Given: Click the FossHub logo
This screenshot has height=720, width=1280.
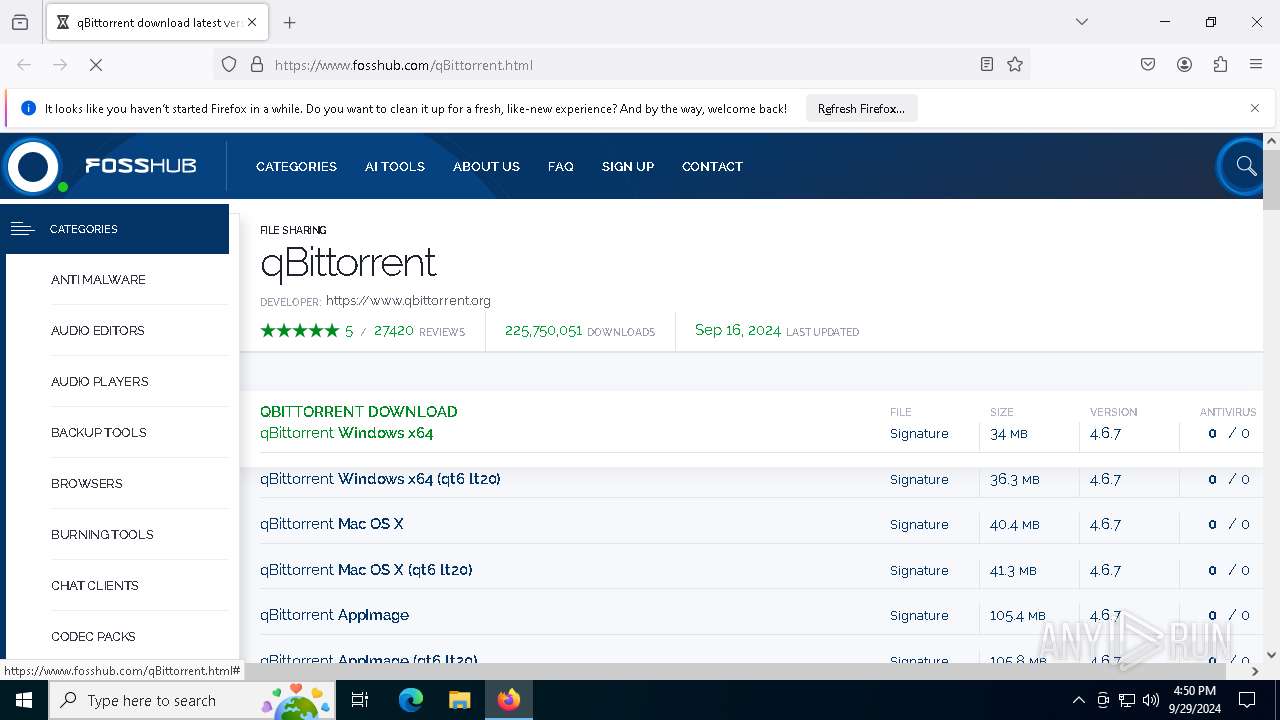Looking at the screenshot, I should pyautogui.click(x=102, y=166).
